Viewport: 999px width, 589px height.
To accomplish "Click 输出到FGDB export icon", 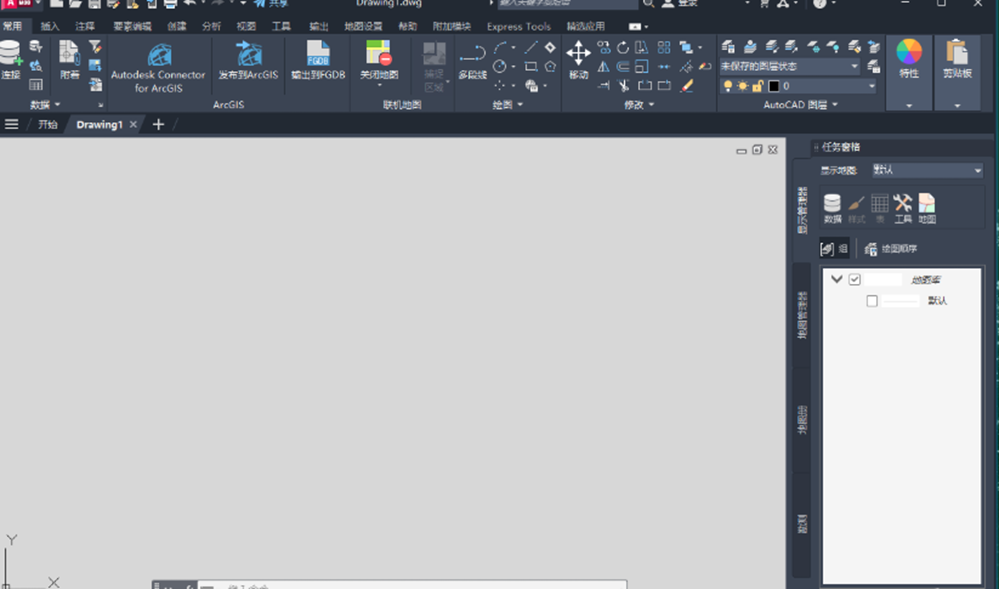I will point(318,59).
